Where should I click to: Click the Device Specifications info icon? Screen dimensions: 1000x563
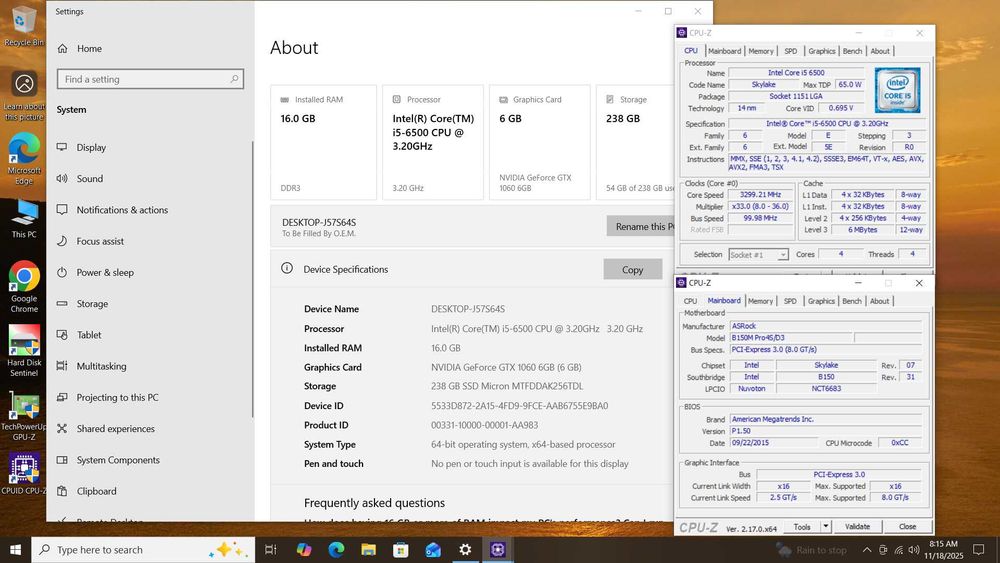pyautogui.click(x=287, y=268)
